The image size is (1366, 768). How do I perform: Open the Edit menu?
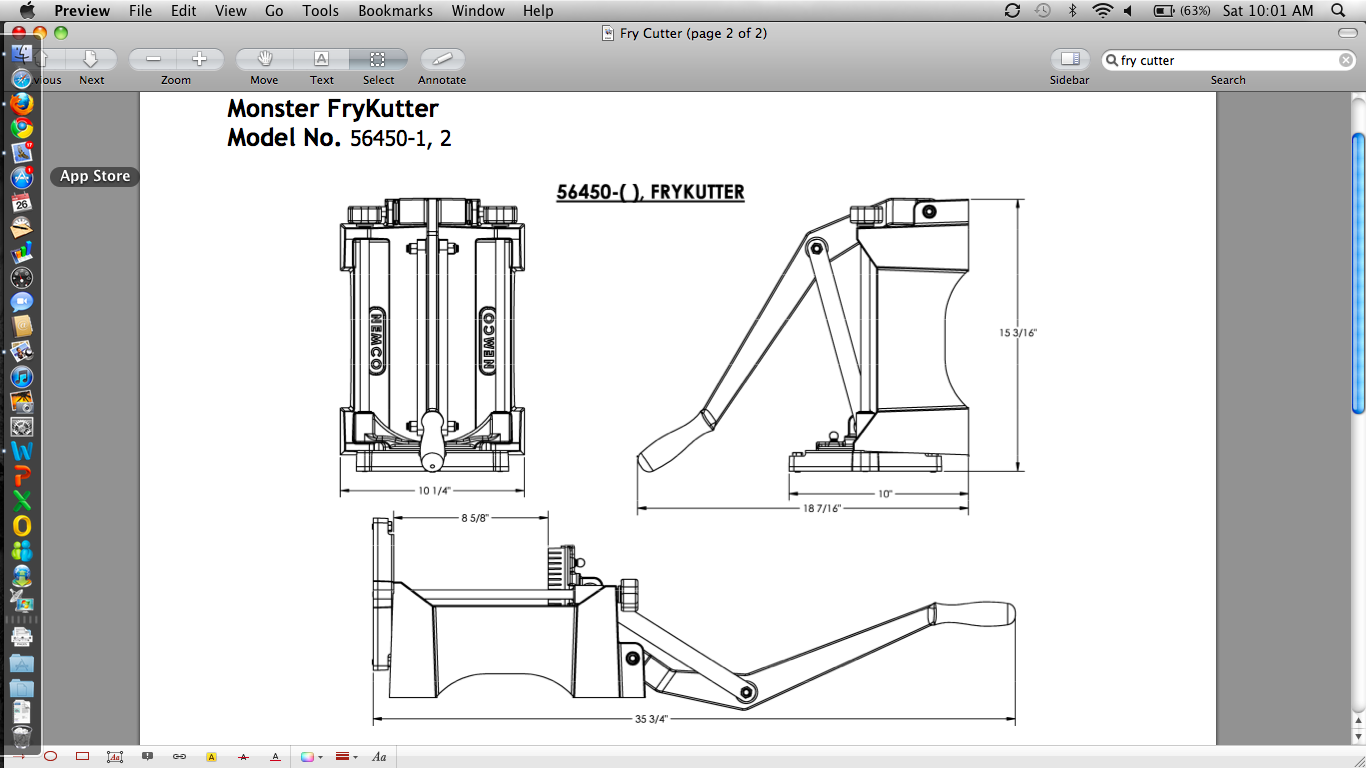pyautogui.click(x=183, y=11)
